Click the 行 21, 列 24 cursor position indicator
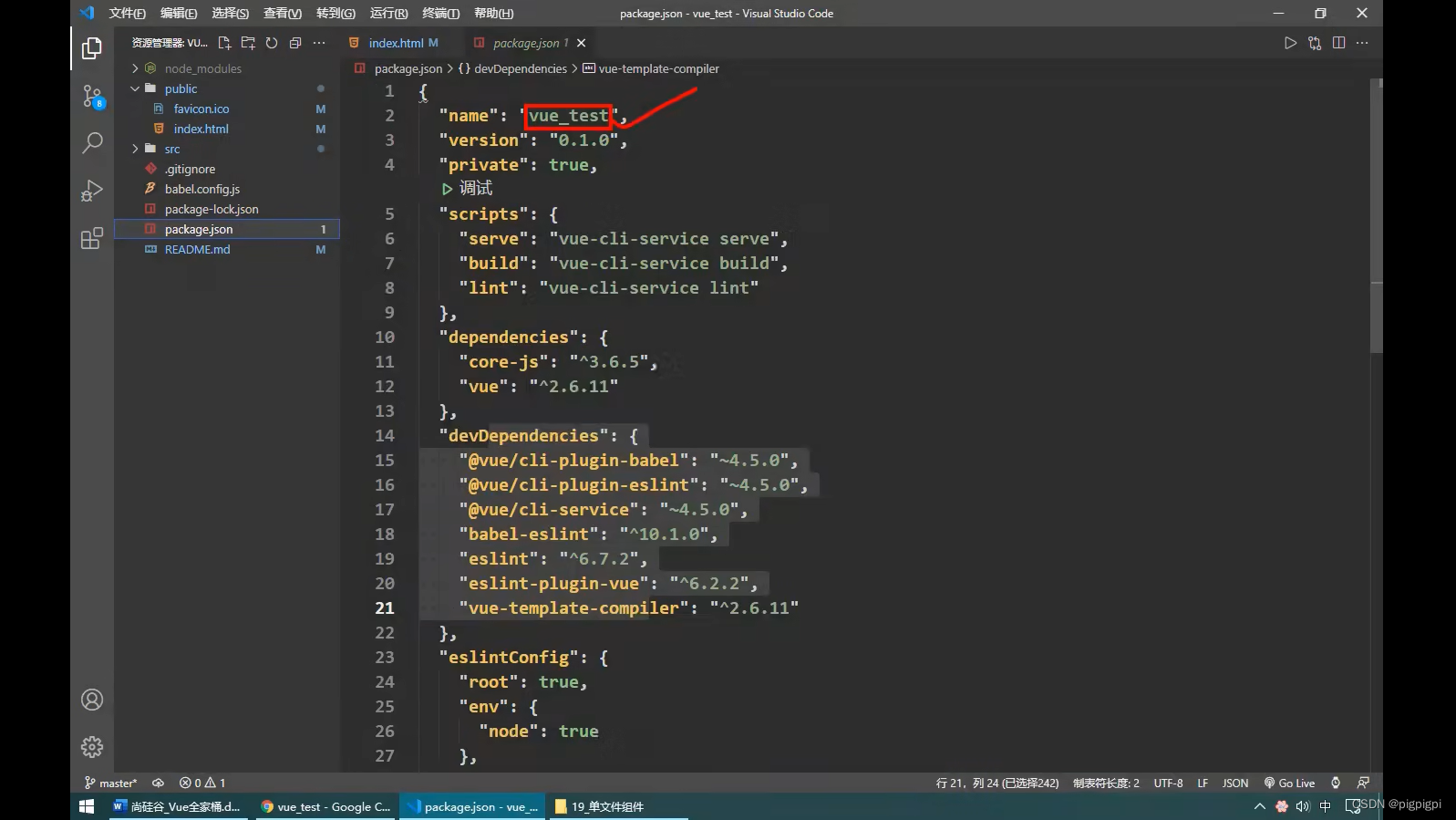The width and height of the screenshot is (1456, 820). (x=997, y=783)
